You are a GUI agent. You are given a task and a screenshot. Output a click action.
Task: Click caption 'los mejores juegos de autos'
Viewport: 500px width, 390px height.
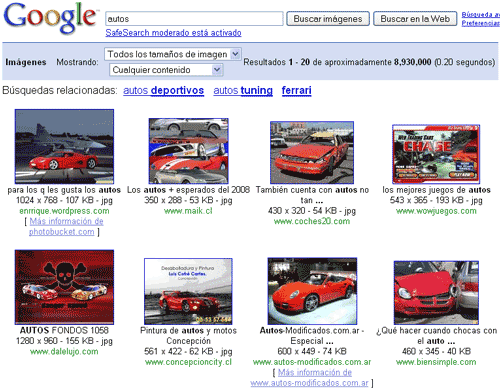(436, 190)
